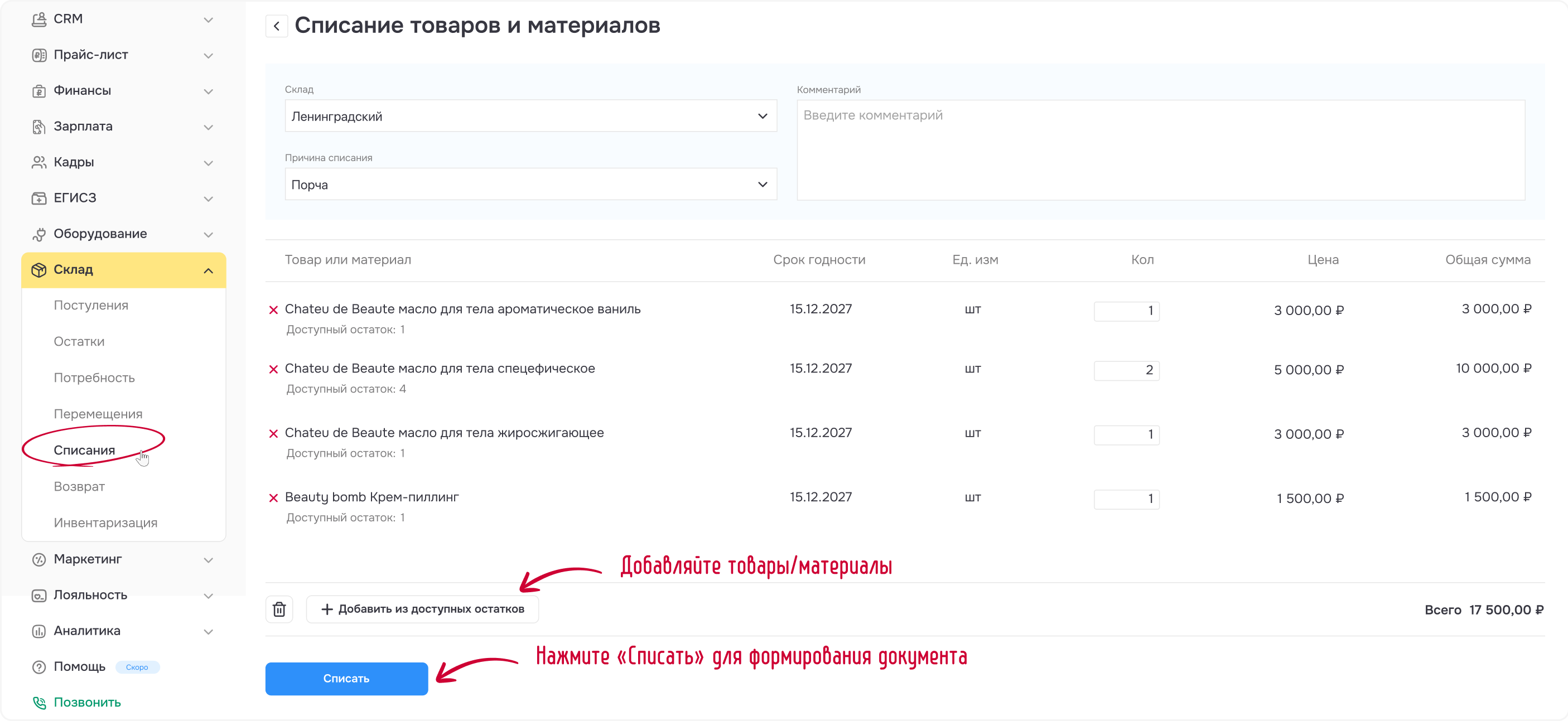
Task: Click the Прайс-лист sidebar icon
Action: [x=39, y=55]
